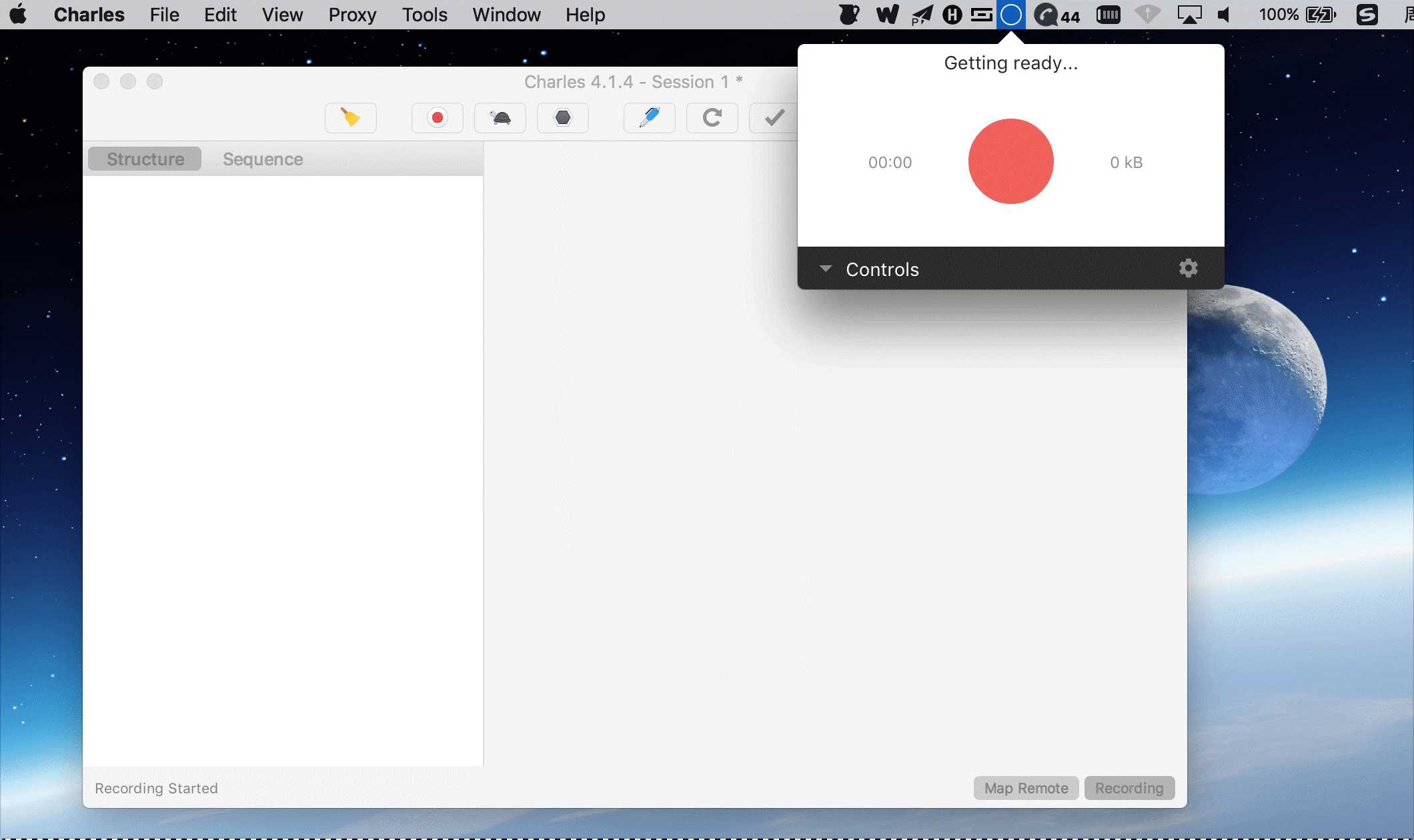Switch to the Sequence tab
Image resolution: width=1414 pixels, height=840 pixels.
[263, 159]
